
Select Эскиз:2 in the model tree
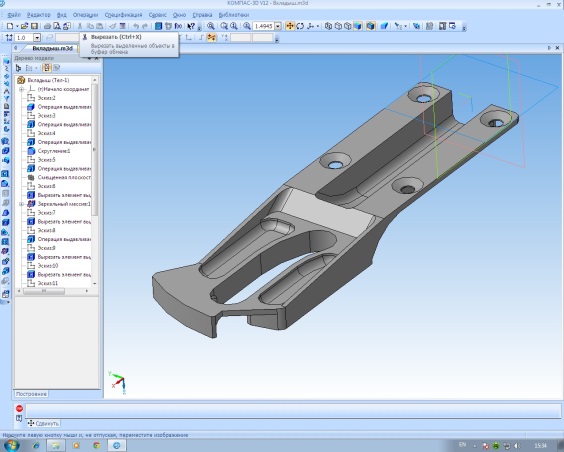pos(46,98)
